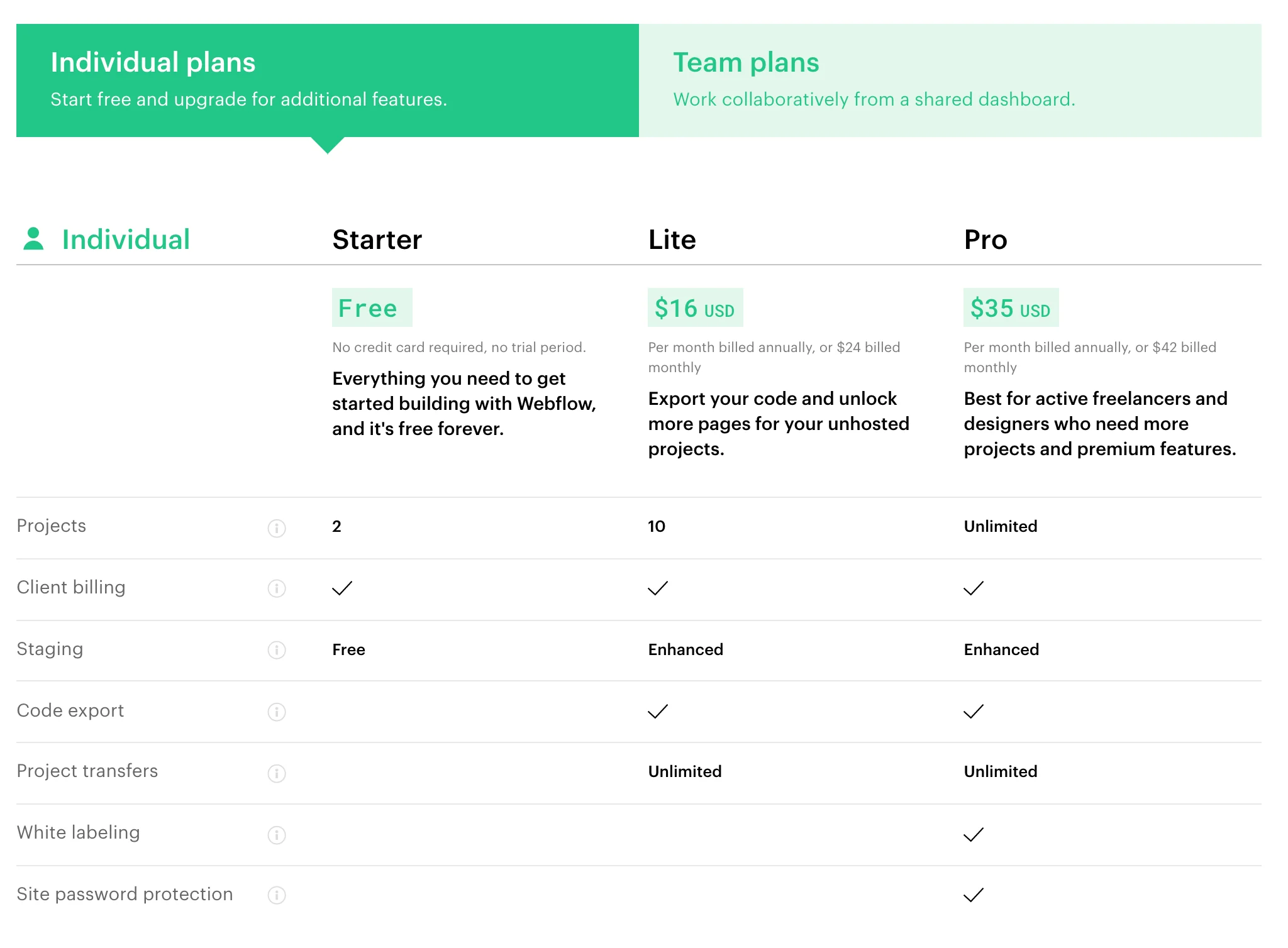This screenshot has height=948, width=1288.
Task: Click the Projects info icon
Action: coord(277,528)
